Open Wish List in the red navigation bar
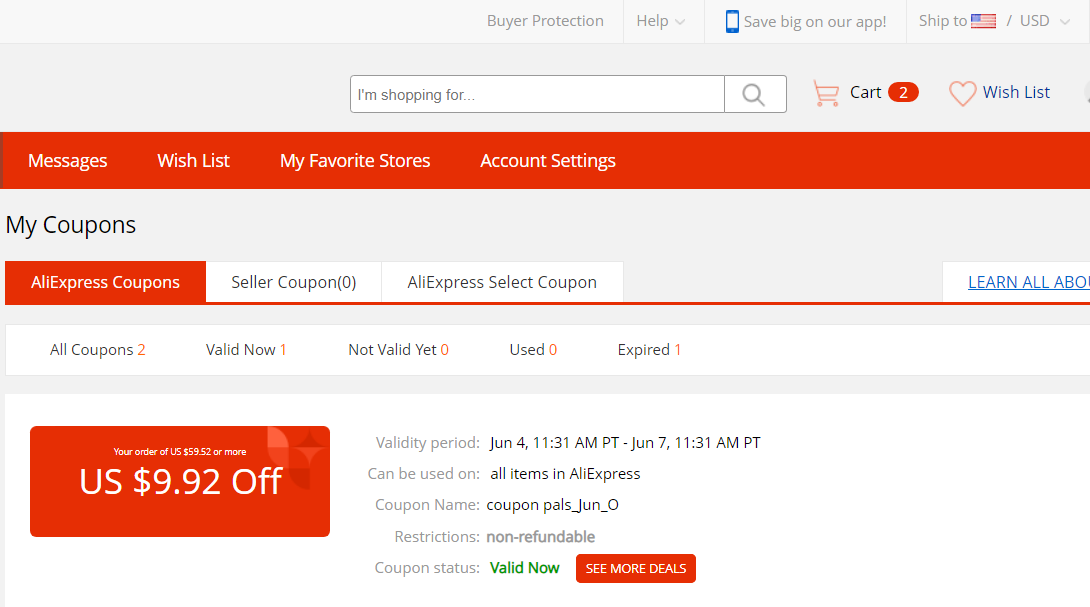The width and height of the screenshot is (1090, 607). [193, 161]
